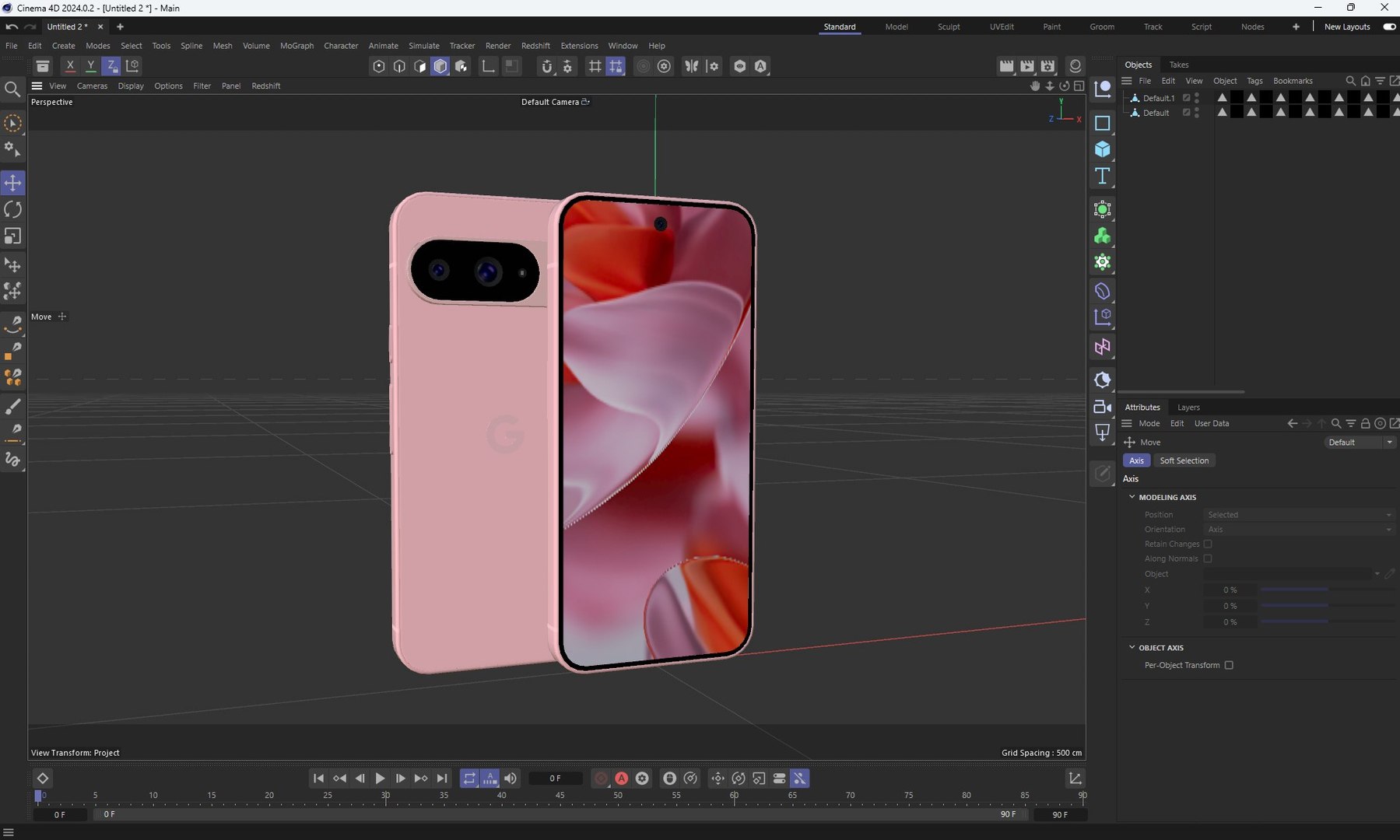Enable Per-Object Transform checkbox
Image resolution: width=1400 pixels, height=840 pixels.
tap(1229, 665)
